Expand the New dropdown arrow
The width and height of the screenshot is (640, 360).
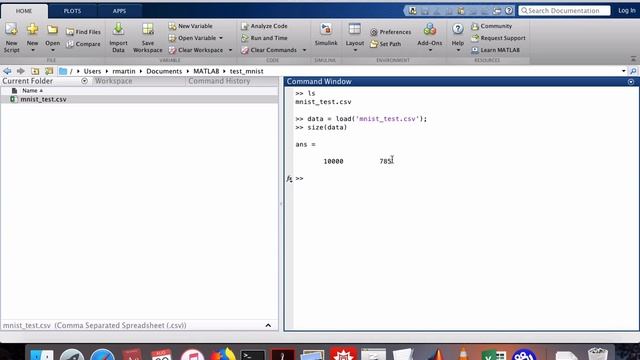point(33,50)
